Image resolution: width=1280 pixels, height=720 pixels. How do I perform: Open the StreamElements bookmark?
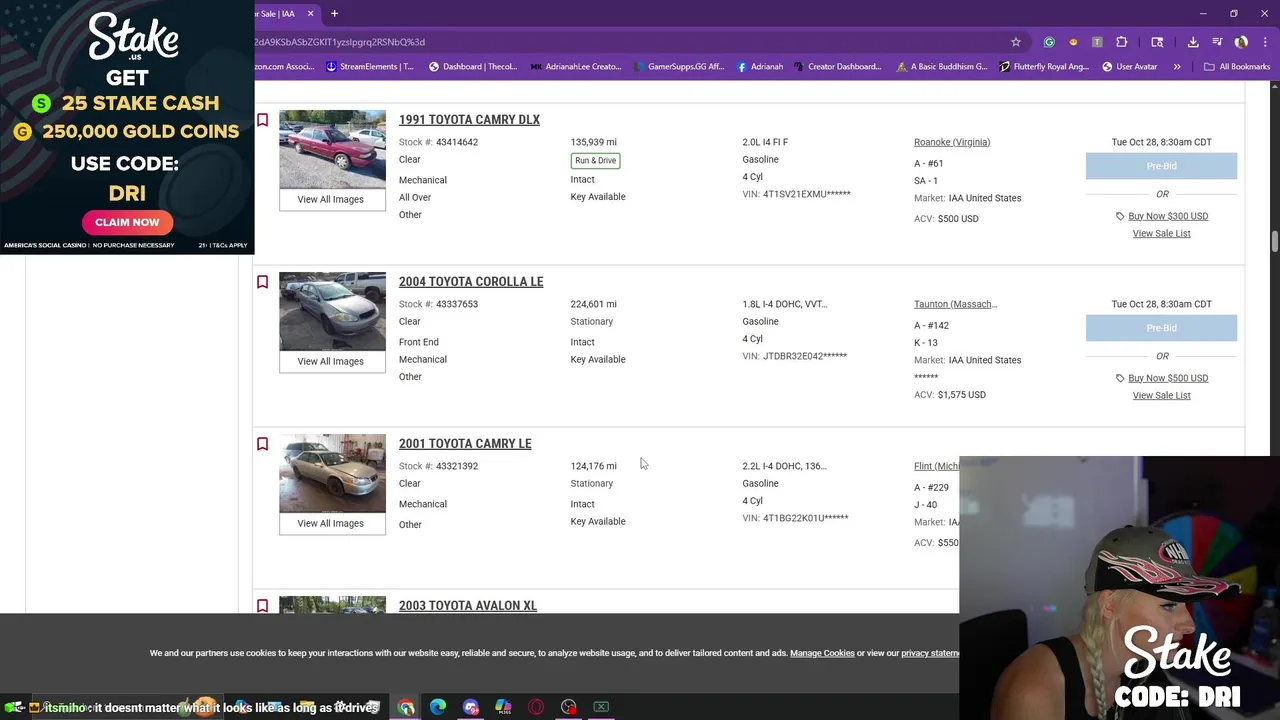tap(369, 67)
